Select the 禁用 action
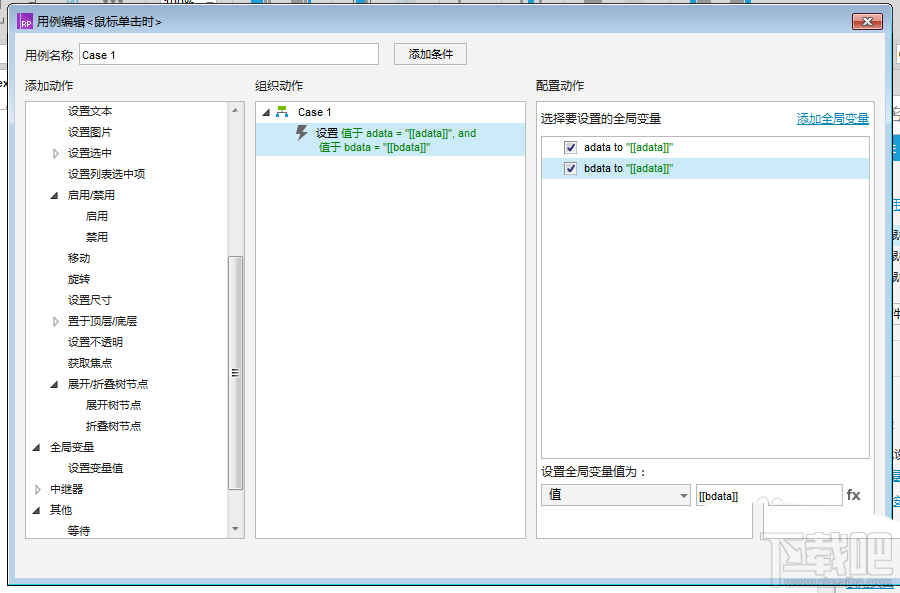Viewport: 900px width, 593px height. (x=97, y=237)
